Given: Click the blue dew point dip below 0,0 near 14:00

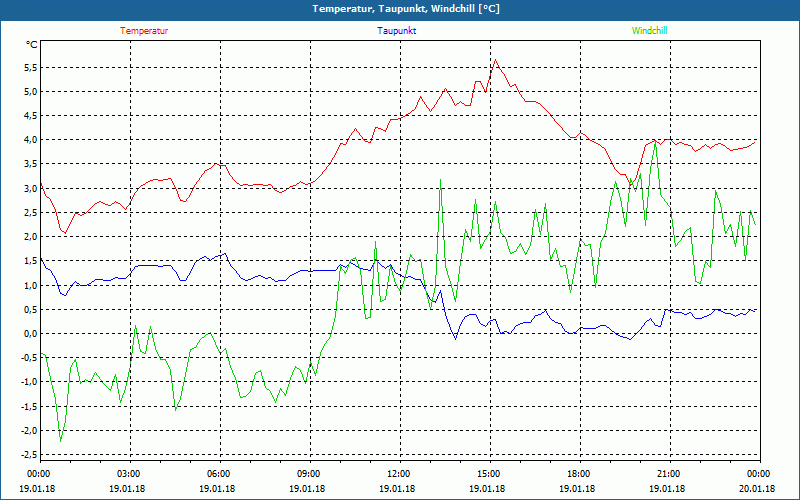Looking at the screenshot, I should pyautogui.click(x=456, y=339).
